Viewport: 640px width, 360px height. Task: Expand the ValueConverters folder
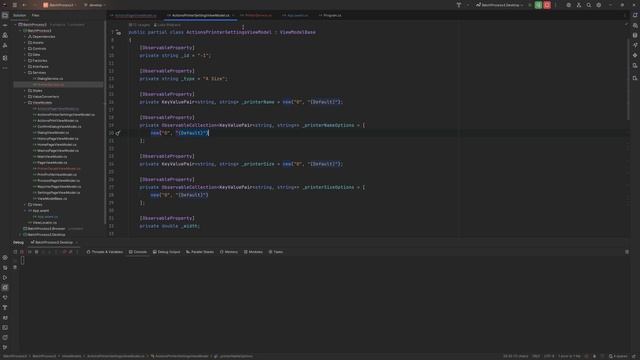(x=25, y=97)
